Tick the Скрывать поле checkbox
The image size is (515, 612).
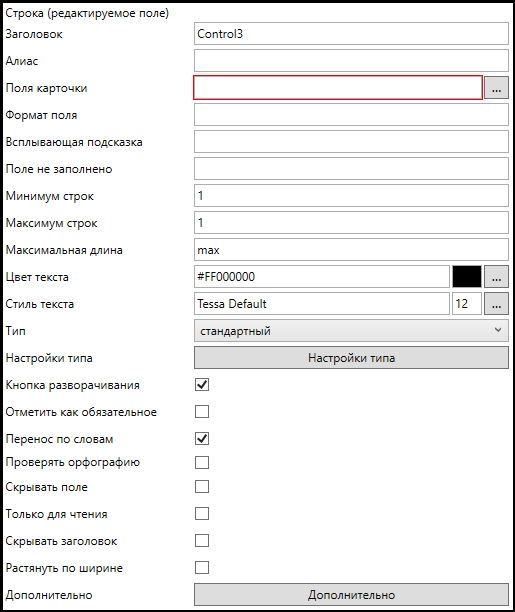[202, 487]
